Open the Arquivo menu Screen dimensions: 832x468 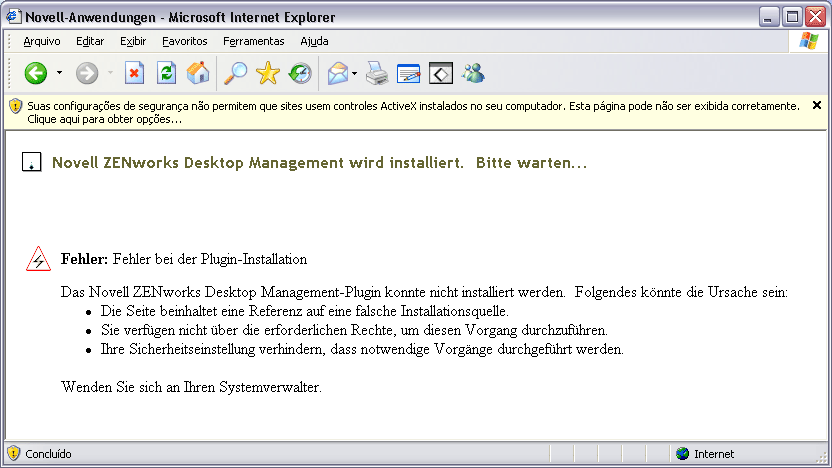pos(42,41)
